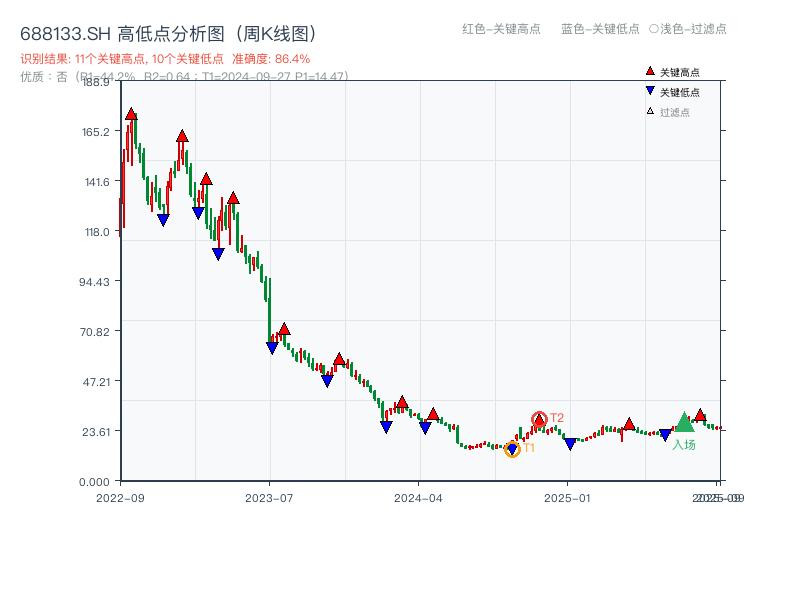Click the blue low-point triangle near 2024-04
The image size is (800, 600).
(425, 427)
